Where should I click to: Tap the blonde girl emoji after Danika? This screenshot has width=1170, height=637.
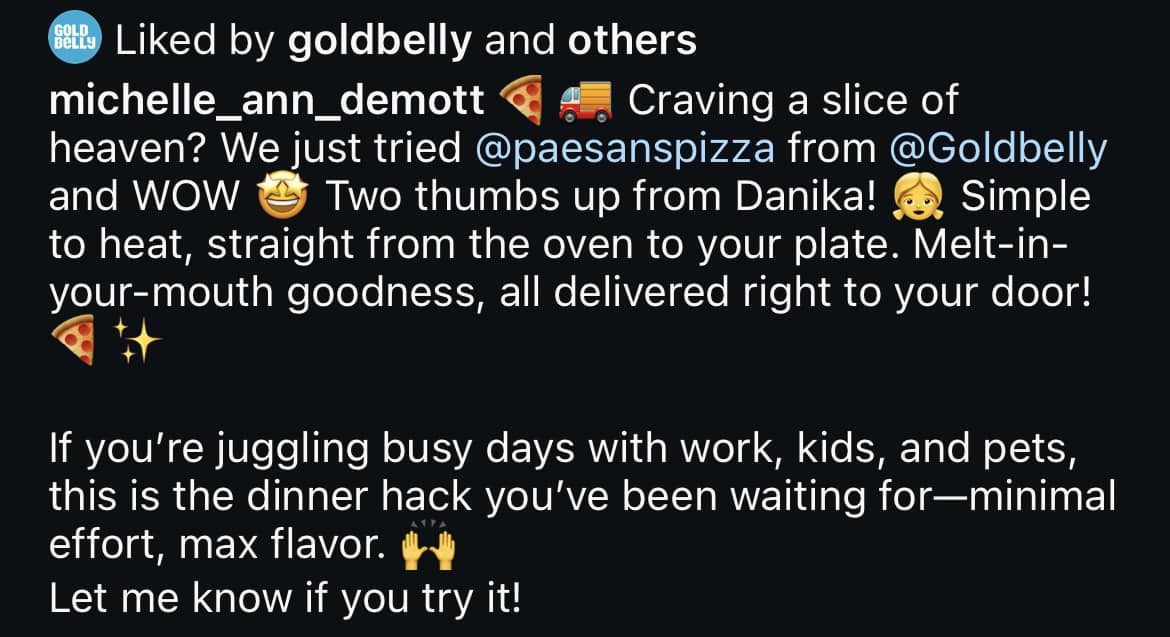point(918,197)
